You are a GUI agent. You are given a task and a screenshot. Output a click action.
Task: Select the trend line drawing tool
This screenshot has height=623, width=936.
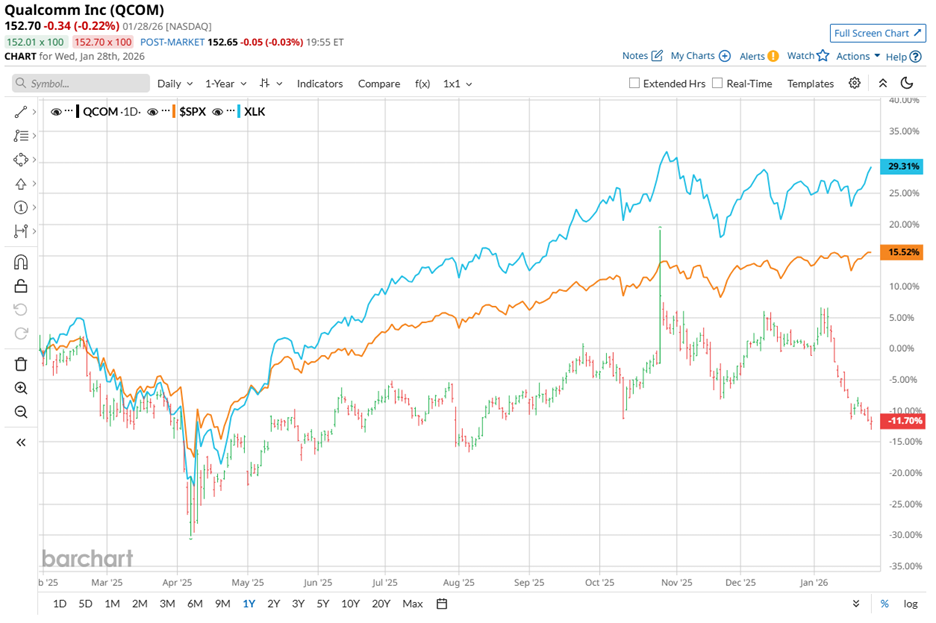coord(20,112)
